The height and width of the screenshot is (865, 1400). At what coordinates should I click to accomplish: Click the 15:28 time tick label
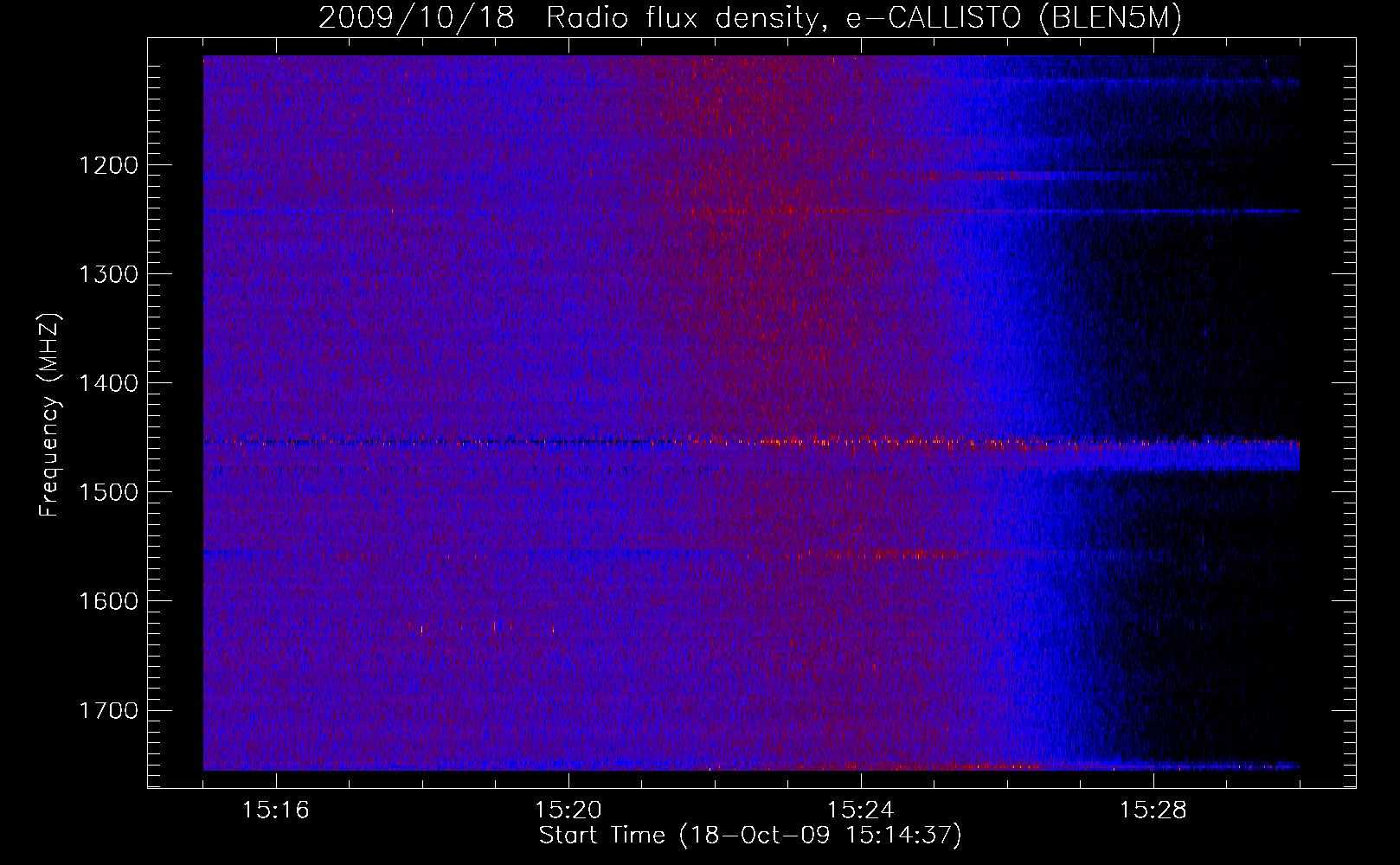point(1153,810)
